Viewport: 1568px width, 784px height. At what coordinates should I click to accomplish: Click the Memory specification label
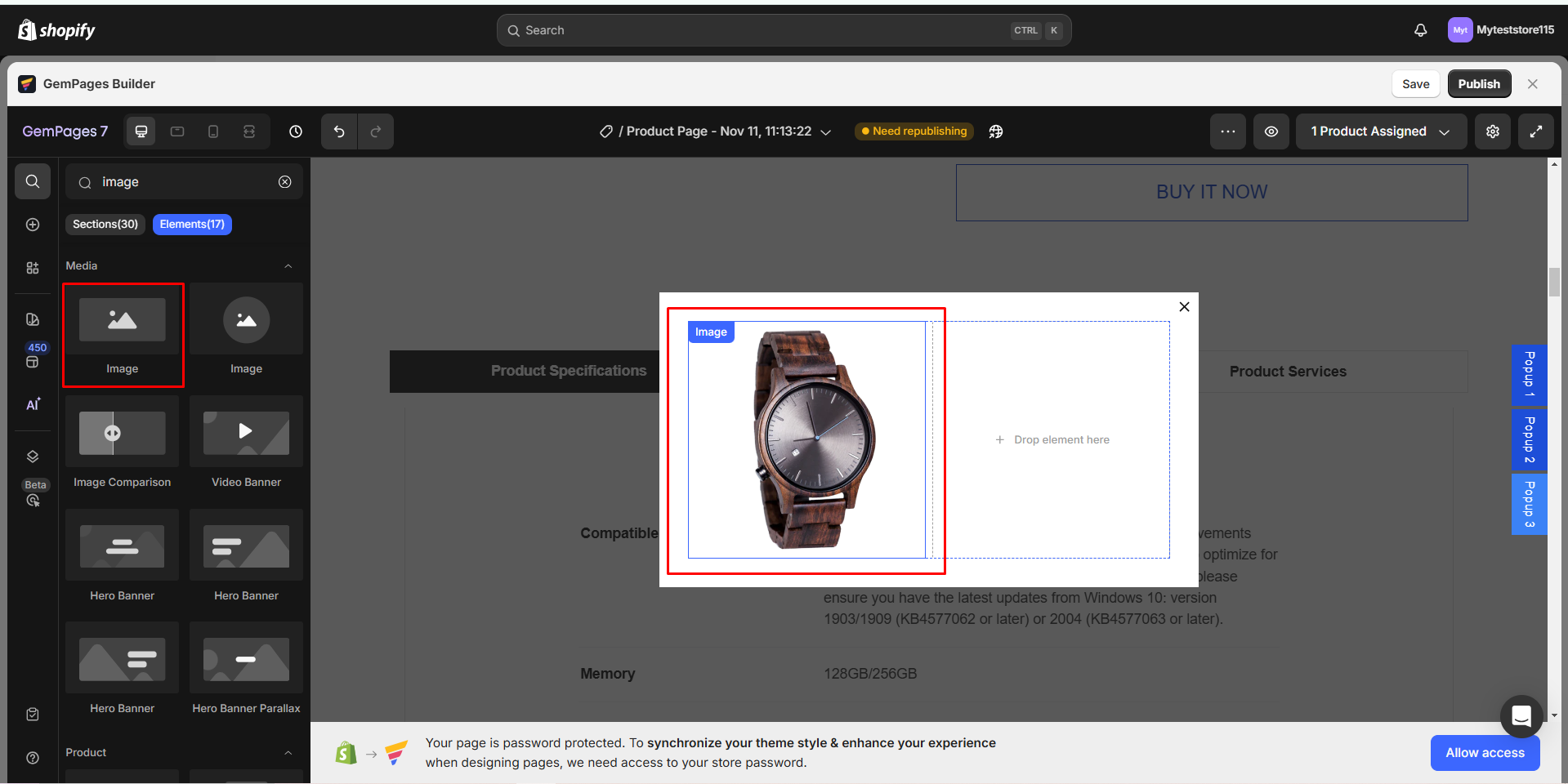[607, 674]
